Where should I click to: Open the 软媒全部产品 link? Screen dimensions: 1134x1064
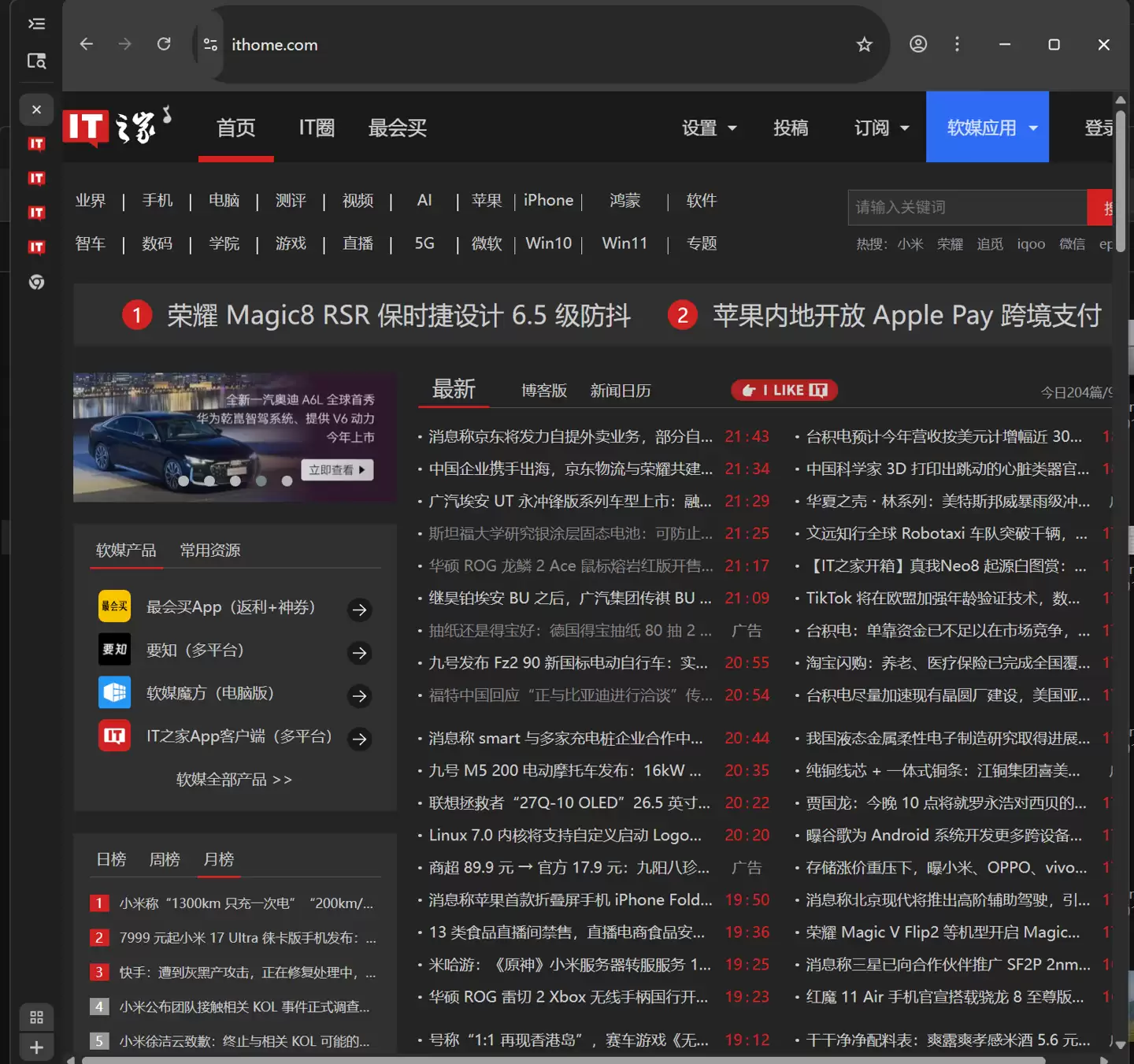click(234, 779)
